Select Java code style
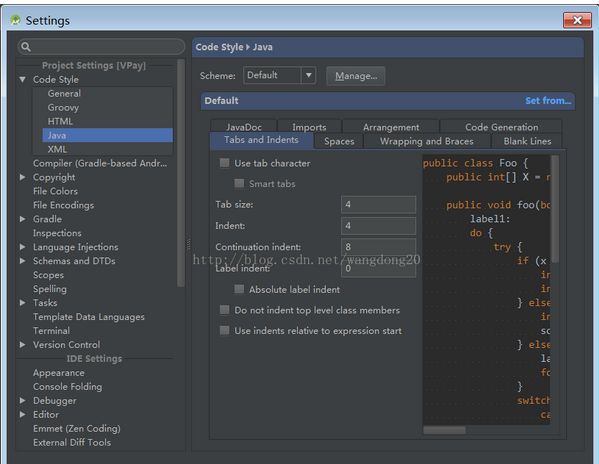Screen dimensions: 599x464 107,135
